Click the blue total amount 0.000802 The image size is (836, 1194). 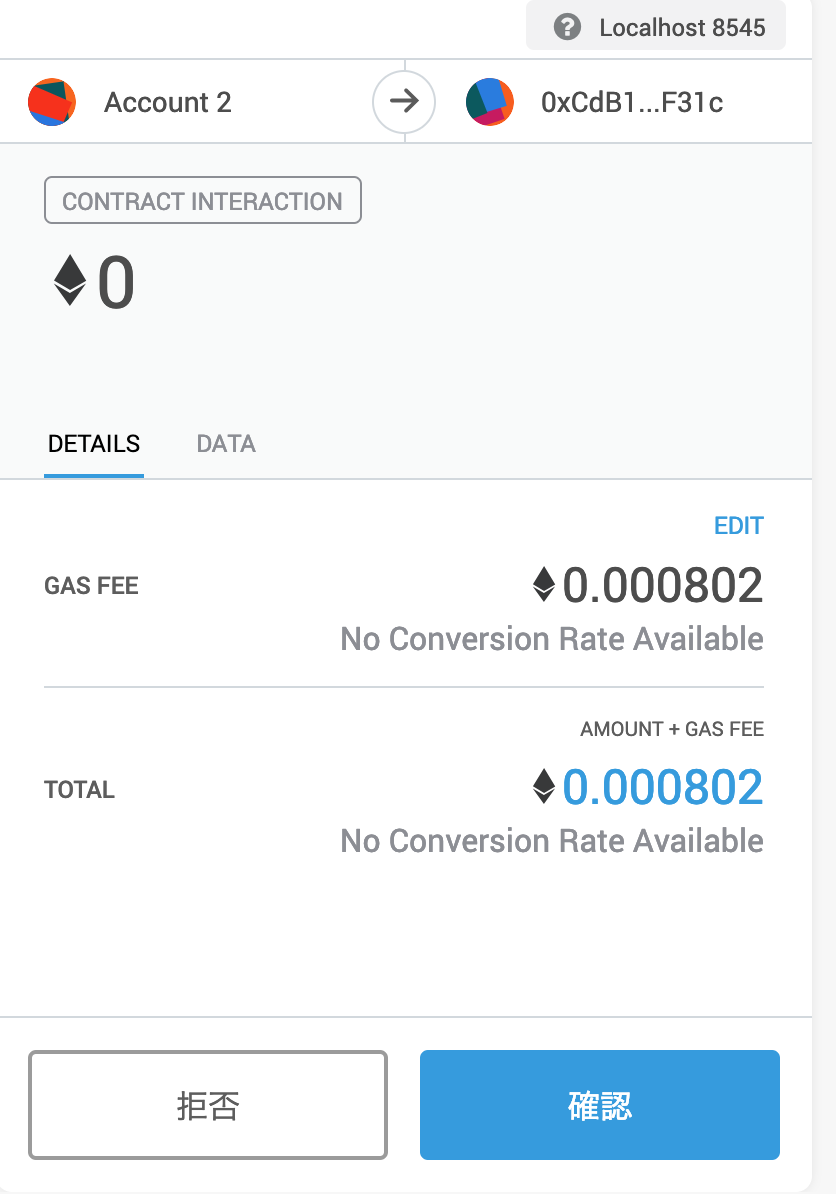[x=663, y=787]
